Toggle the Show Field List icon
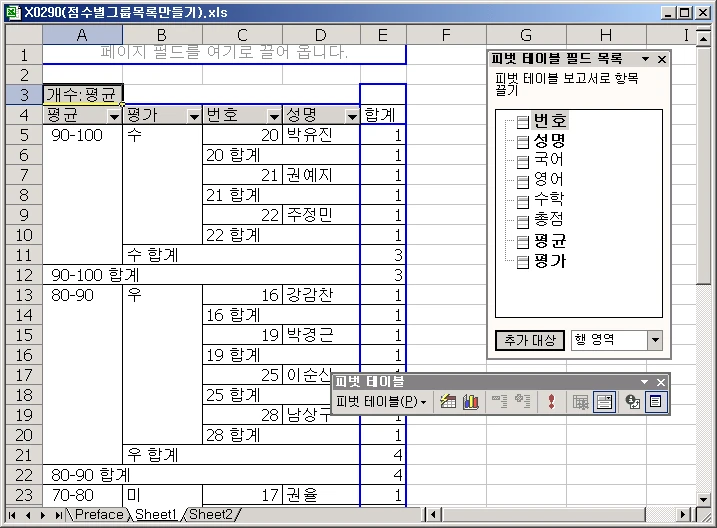This screenshot has width=717, height=528. pyautogui.click(x=656, y=402)
